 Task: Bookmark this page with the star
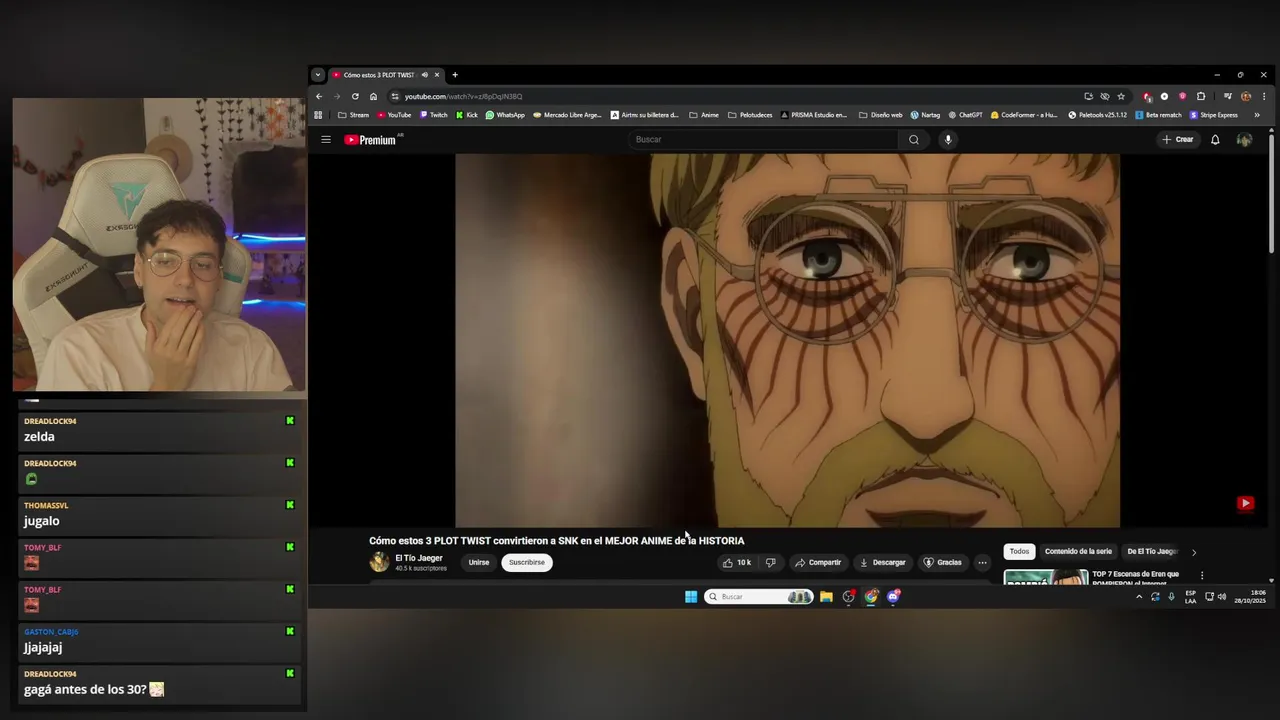pos(1121,96)
